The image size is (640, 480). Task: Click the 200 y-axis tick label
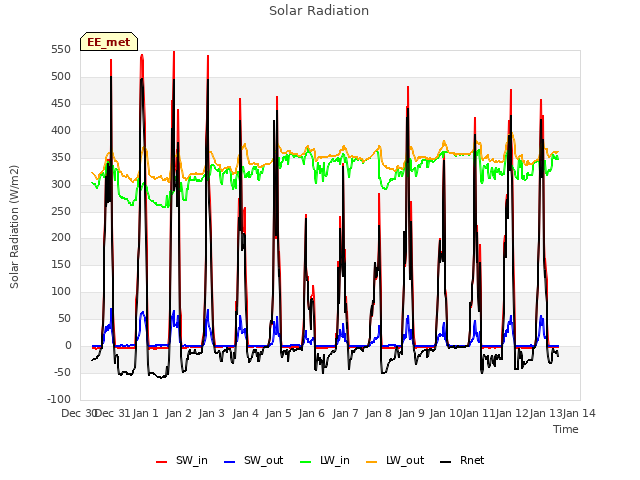point(61,238)
